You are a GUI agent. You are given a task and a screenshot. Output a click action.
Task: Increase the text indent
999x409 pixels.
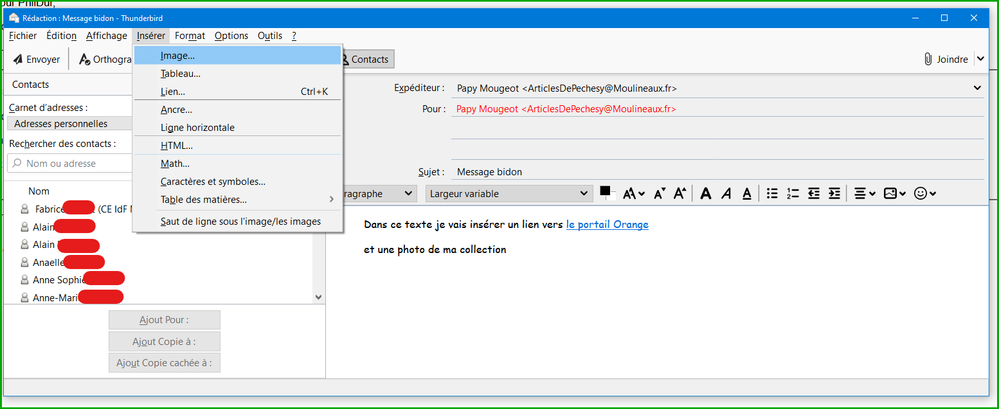pos(834,194)
